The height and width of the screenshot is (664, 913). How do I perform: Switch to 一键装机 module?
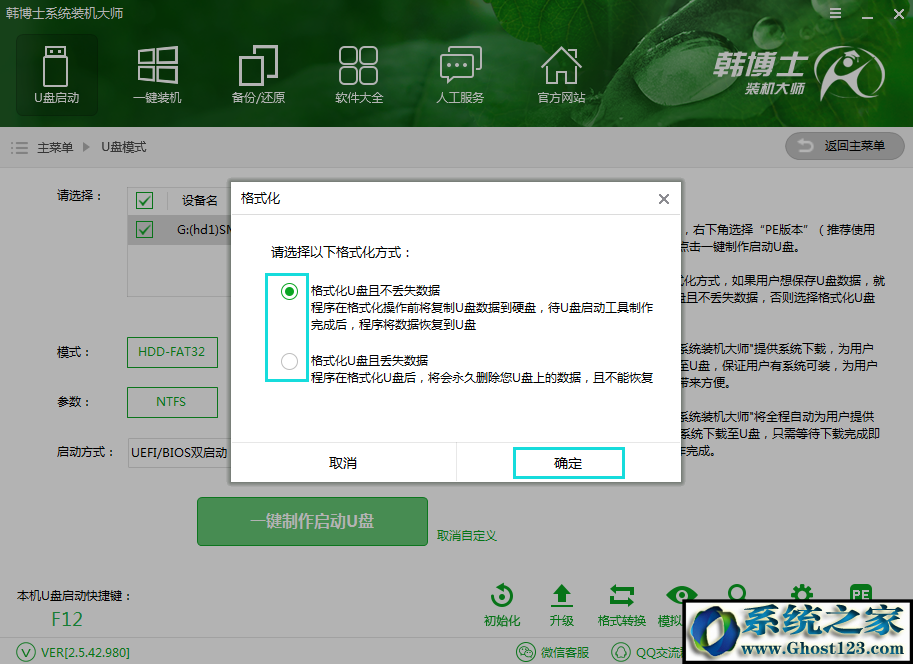pyautogui.click(x=157, y=75)
